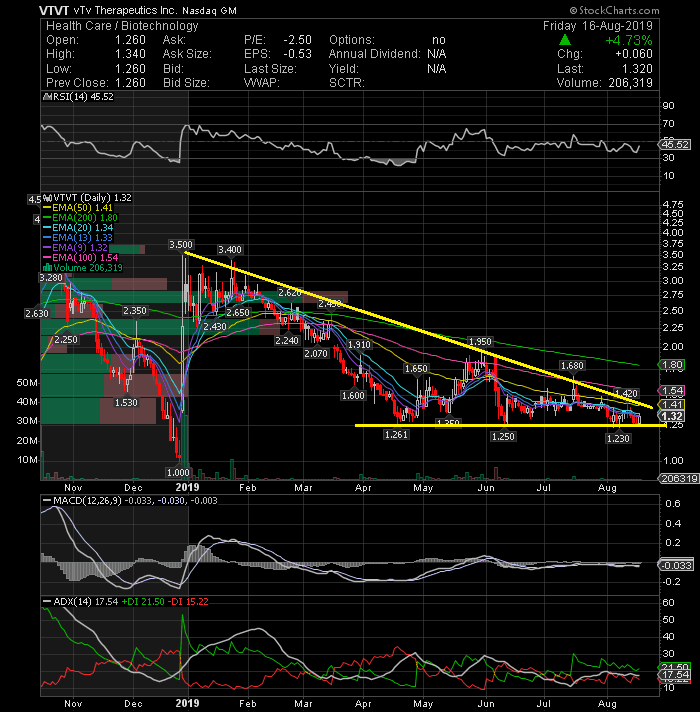
Task: Click the 21.50 +DI tag on the ADX axis
Action: (x=675, y=667)
